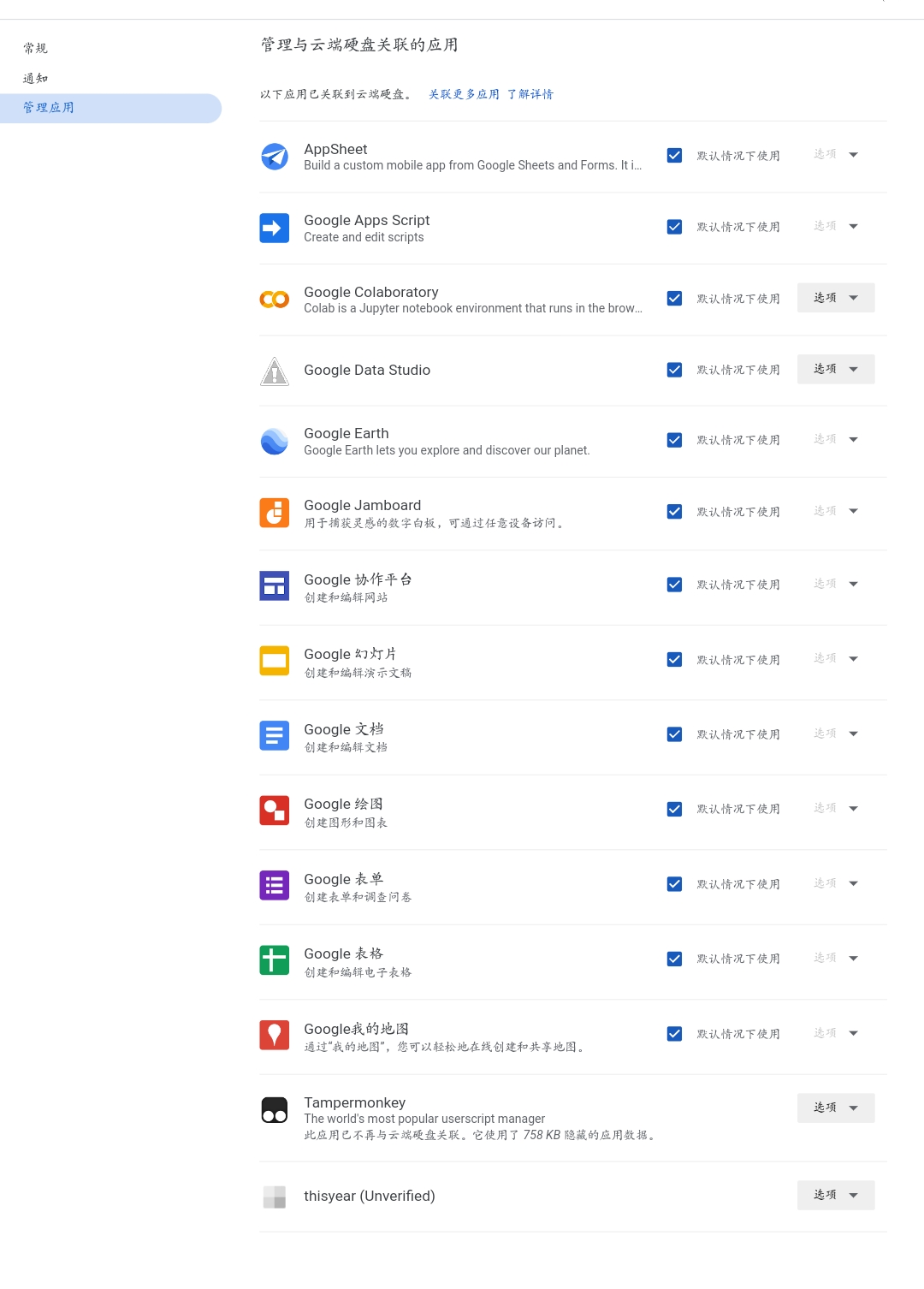Uncheck default use for Google 文档

click(x=674, y=734)
